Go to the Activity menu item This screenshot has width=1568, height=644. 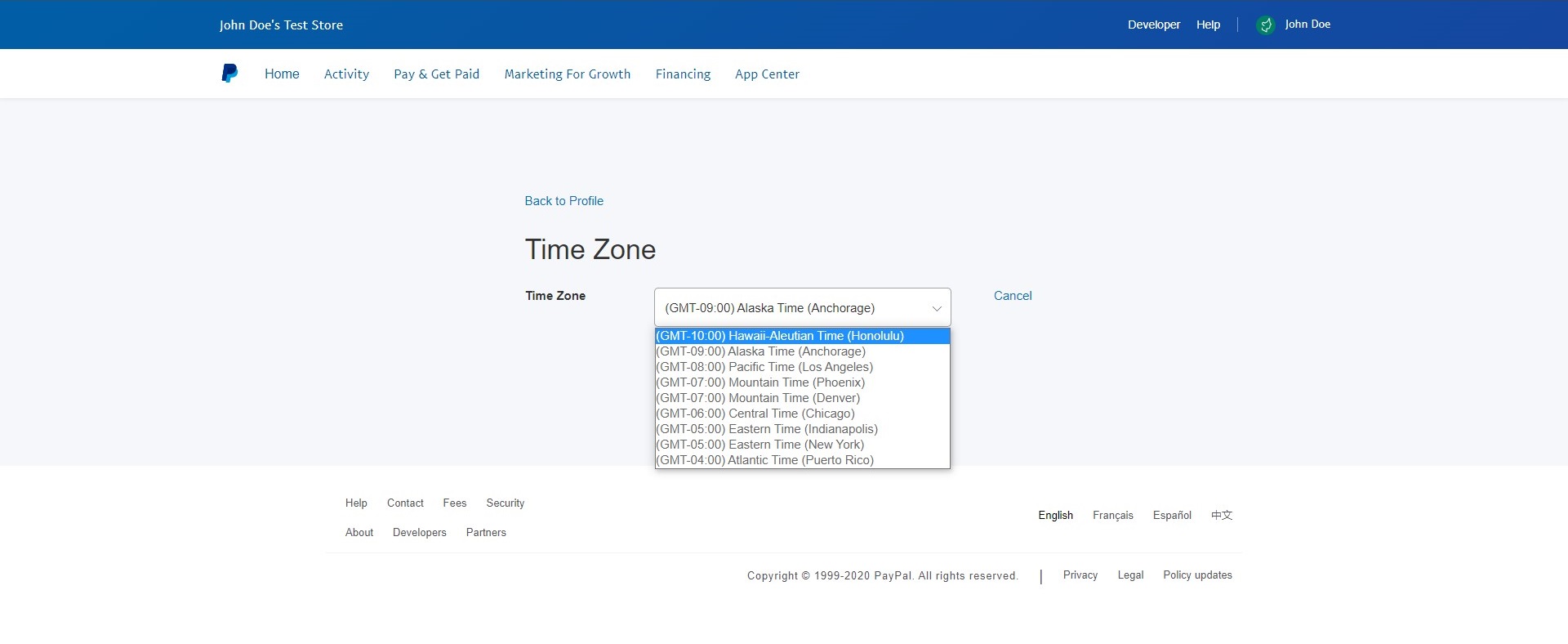[x=346, y=74]
